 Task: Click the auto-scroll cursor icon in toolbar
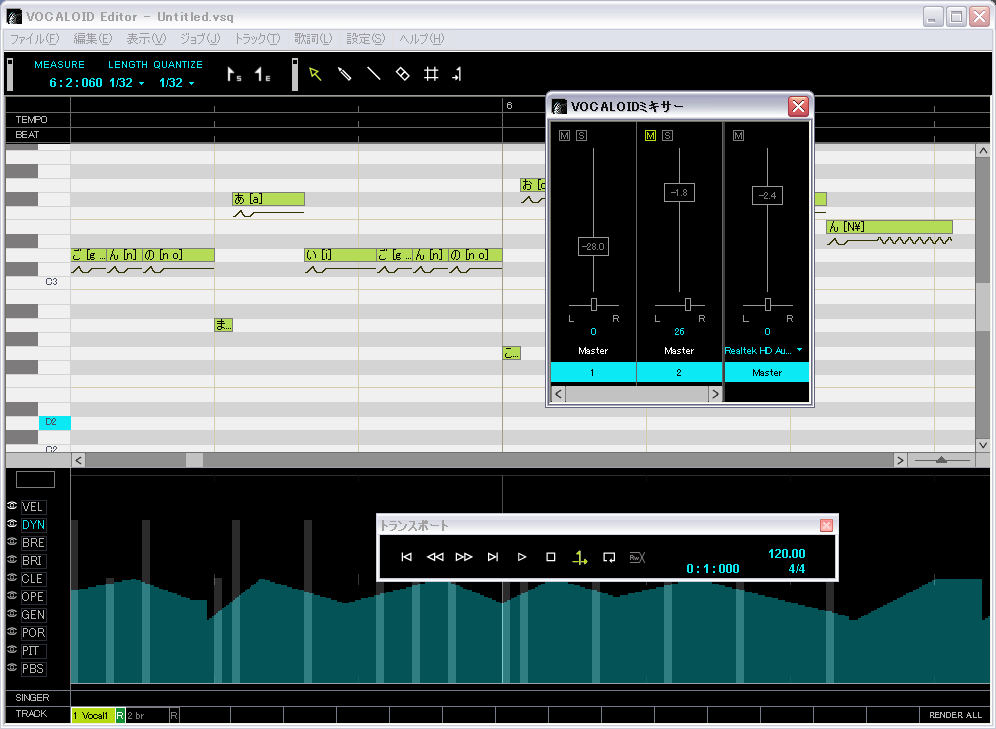[457, 75]
